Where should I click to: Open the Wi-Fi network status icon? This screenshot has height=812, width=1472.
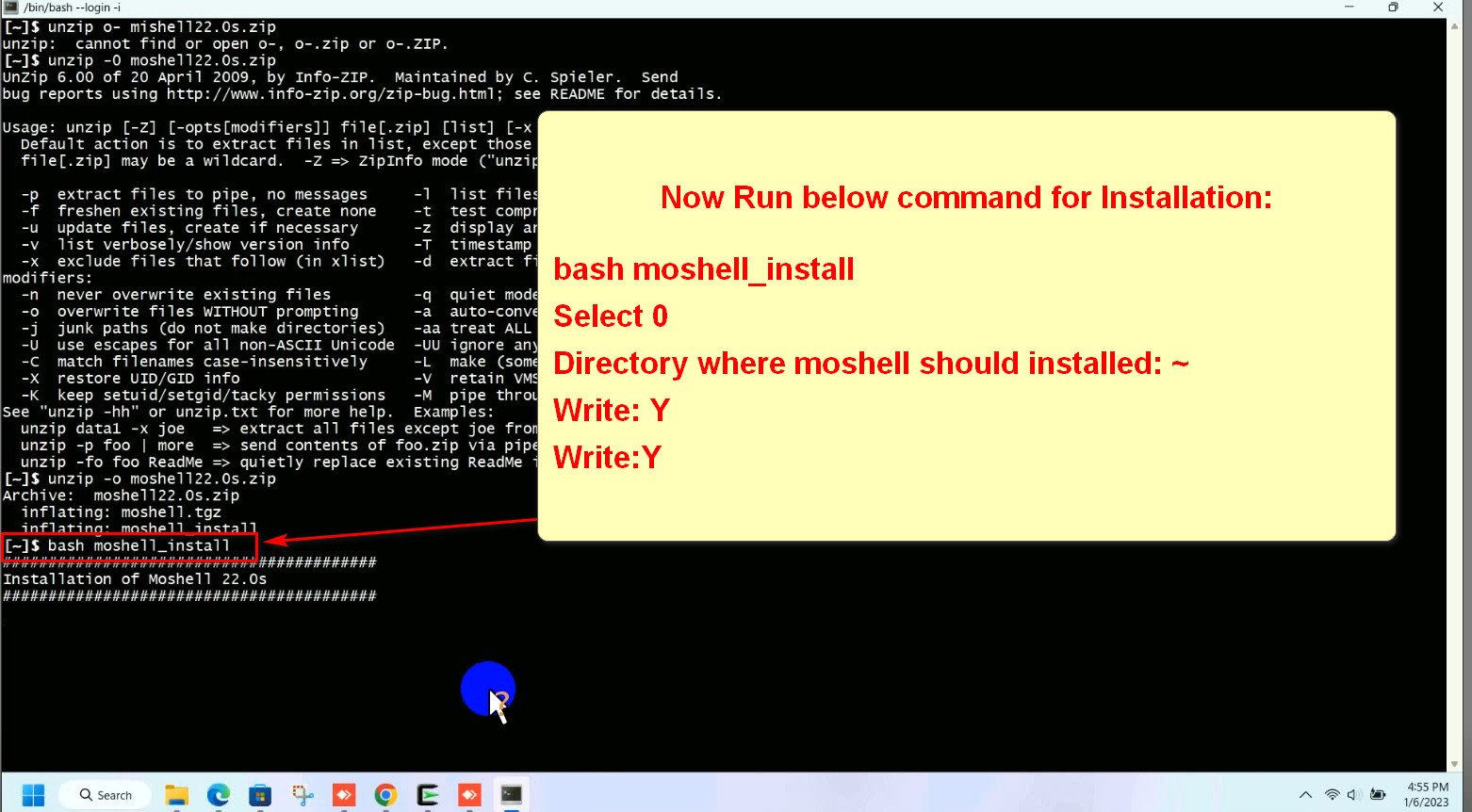click(x=1332, y=795)
